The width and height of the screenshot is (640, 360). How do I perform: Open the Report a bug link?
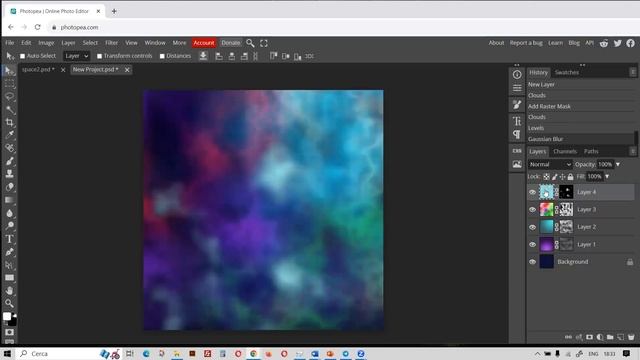(526, 43)
